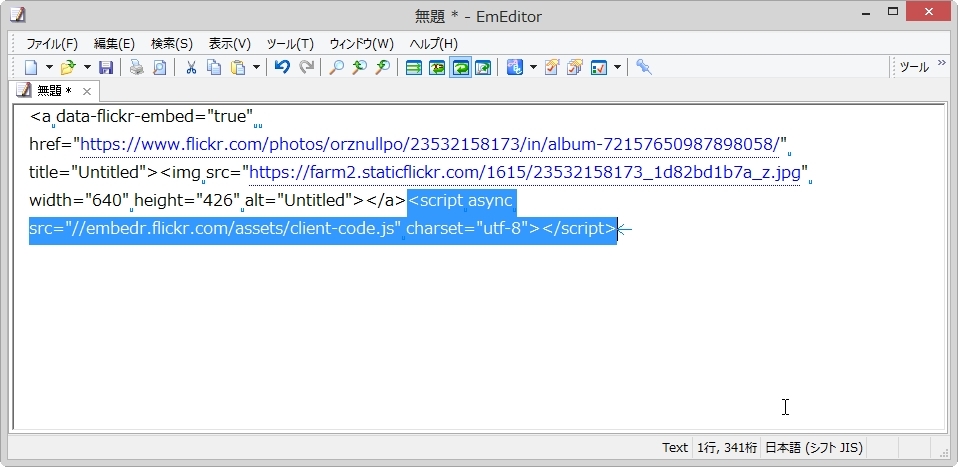Expand the Configurations dropdown arrow
Image resolution: width=958 pixels, height=467 pixels.
point(533,67)
